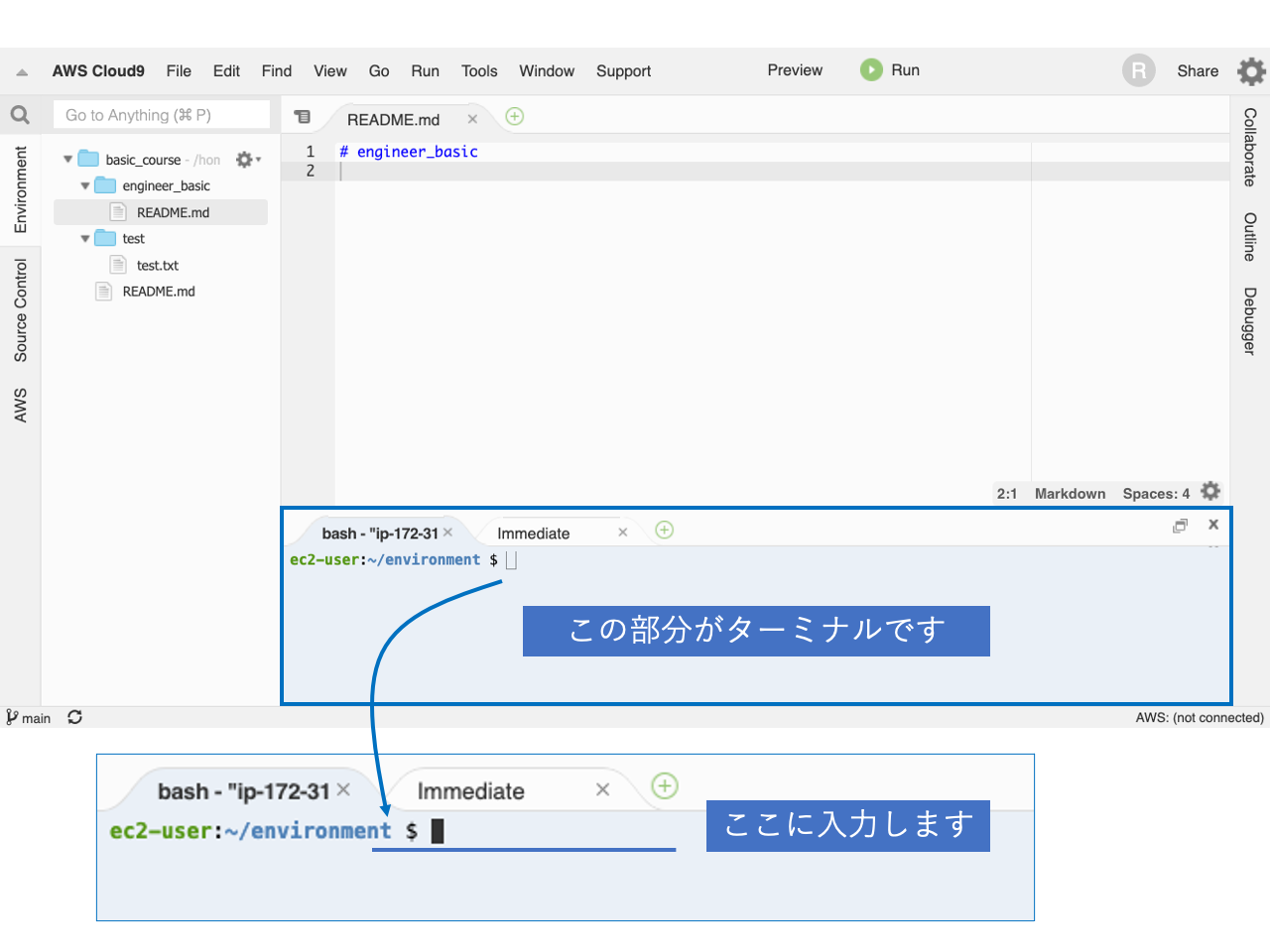
Task: Click line 1 '# engineer_basic' in editor
Action: click(408, 152)
